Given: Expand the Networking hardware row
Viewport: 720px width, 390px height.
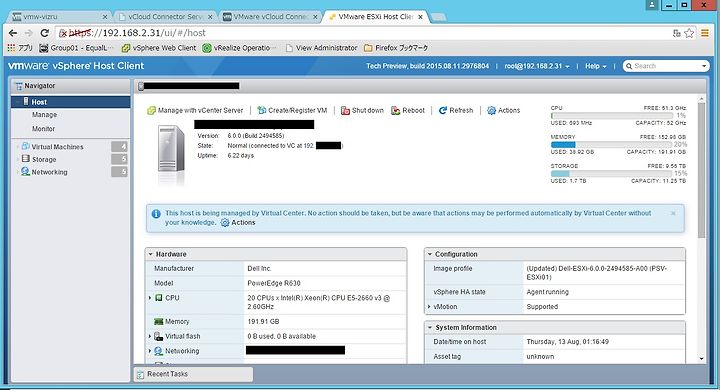Looking at the screenshot, I should pyautogui.click(x=150, y=351).
